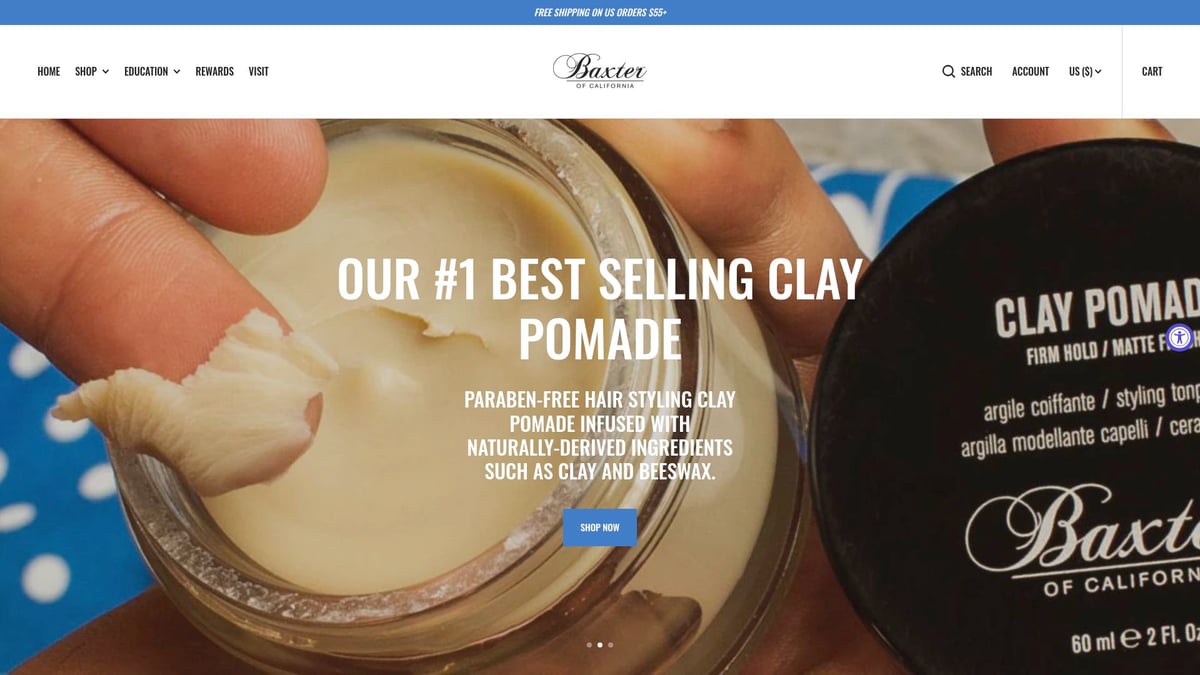Expand the Shop dropdown menu
The width and height of the screenshot is (1200, 675).
[92, 71]
